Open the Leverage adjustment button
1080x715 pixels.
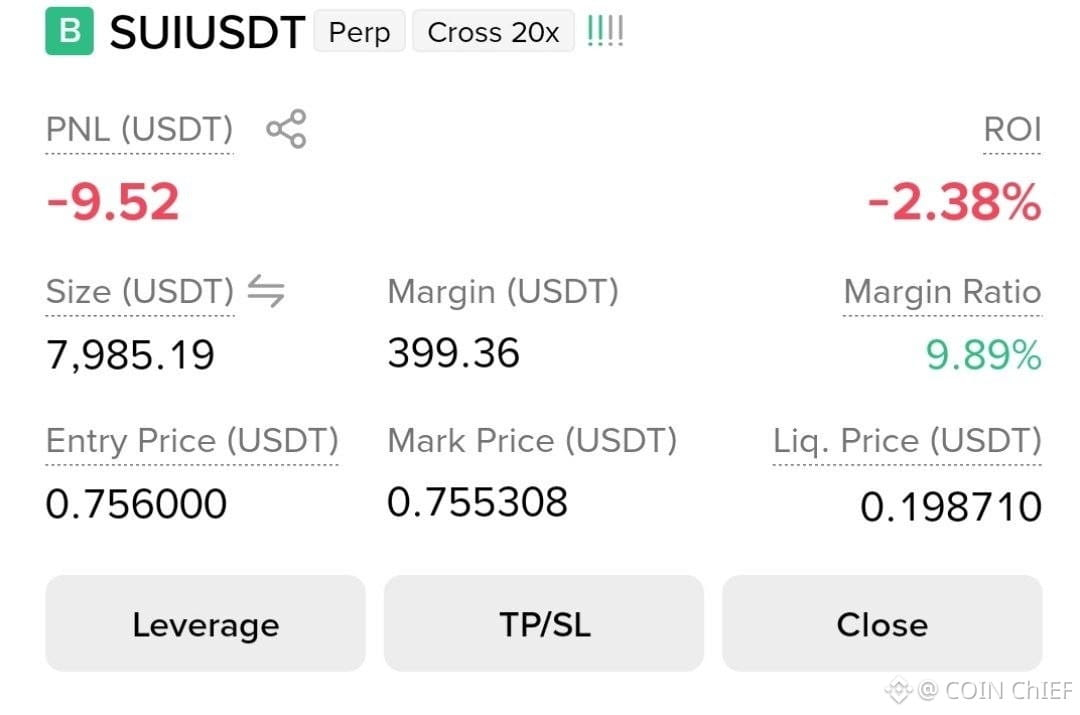click(205, 623)
